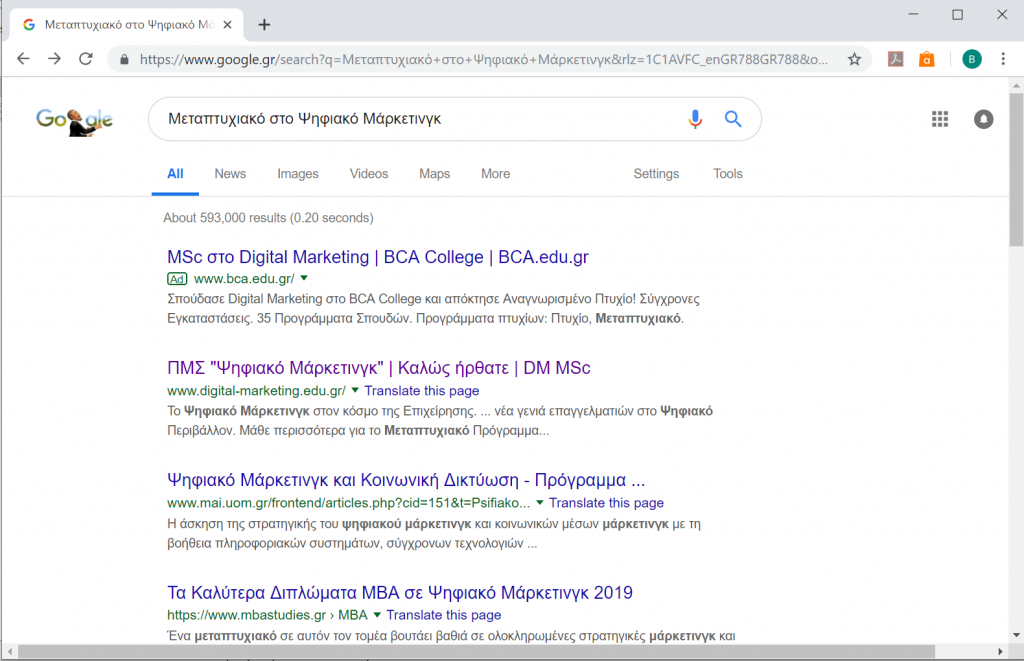Click the site padlock icon
Screen dimensions: 1024x661
click(x=124, y=59)
